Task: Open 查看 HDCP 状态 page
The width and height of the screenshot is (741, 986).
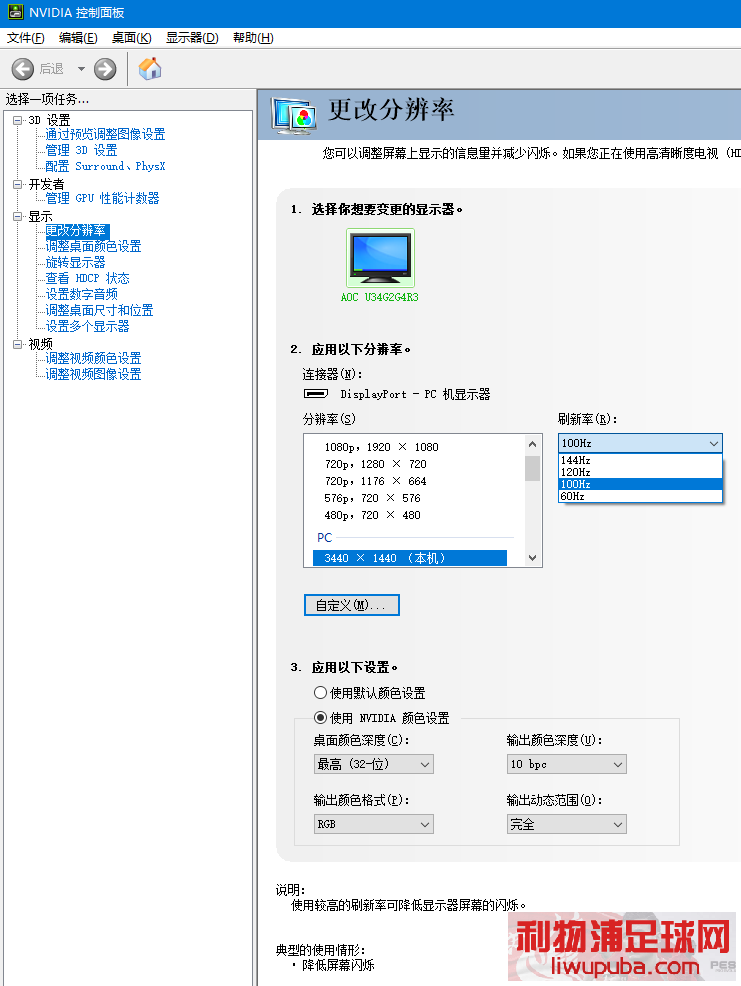Action: pyautogui.click(x=87, y=278)
